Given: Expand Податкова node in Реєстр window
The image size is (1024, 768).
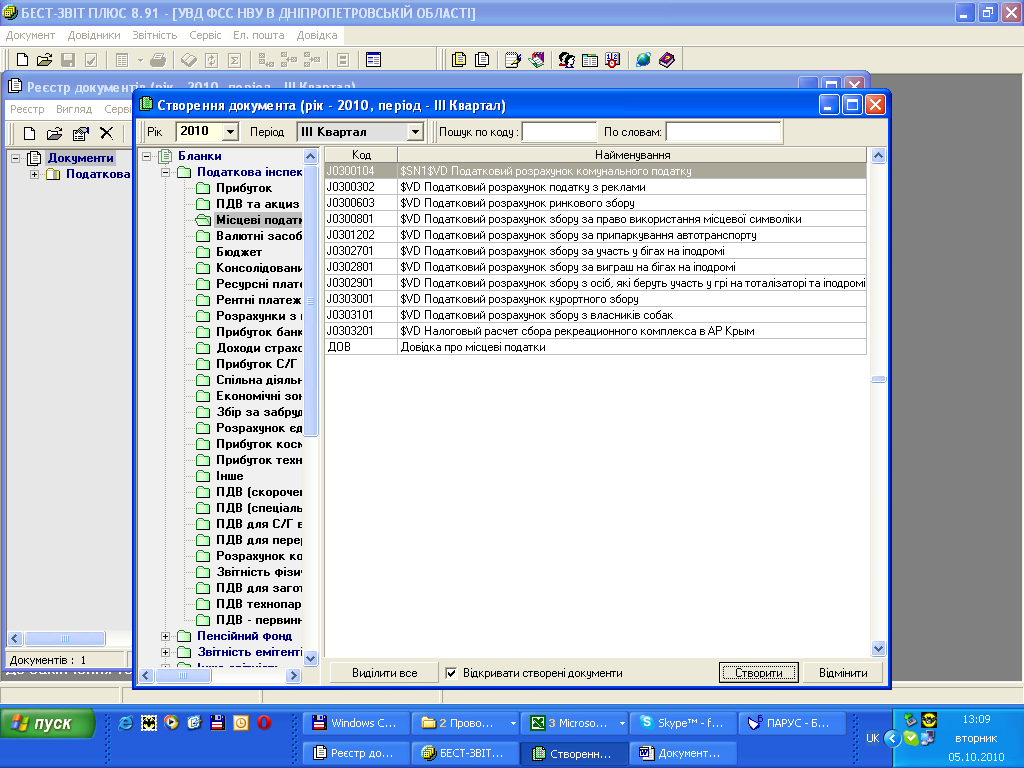Looking at the screenshot, I should tap(35, 174).
